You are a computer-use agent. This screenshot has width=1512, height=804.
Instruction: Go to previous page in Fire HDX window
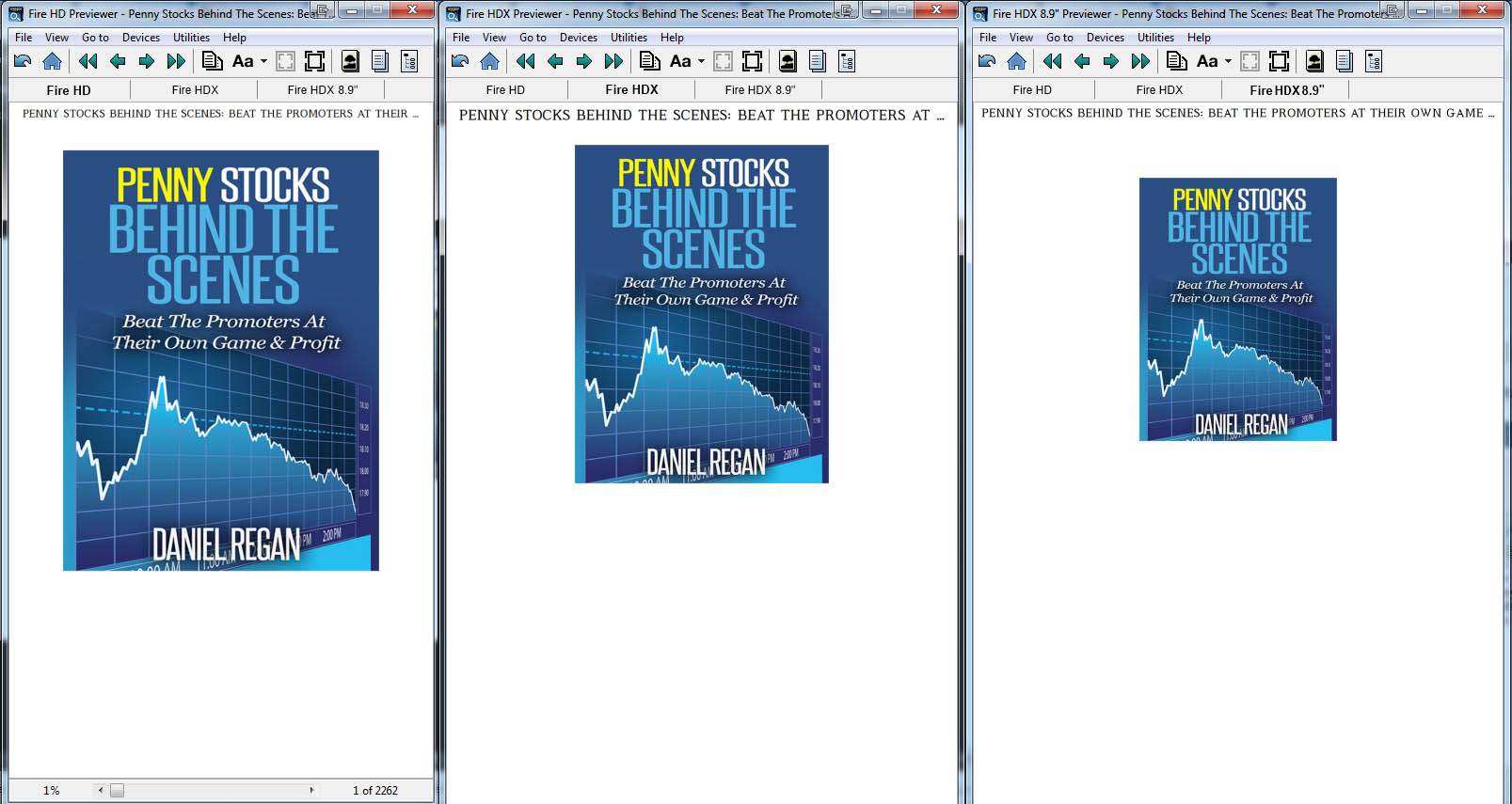coord(555,61)
